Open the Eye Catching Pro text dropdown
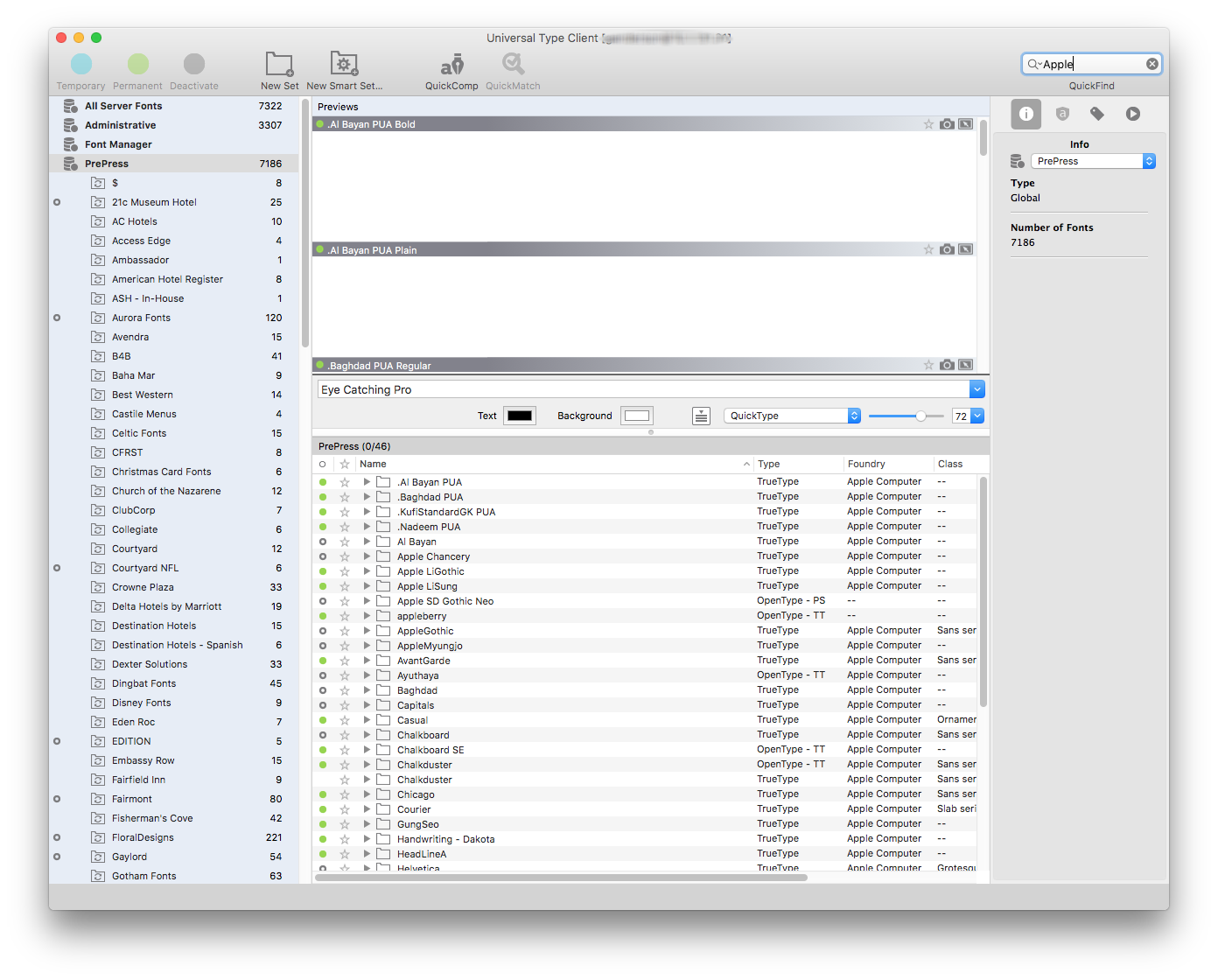1218x980 pixels. point(977,389)
